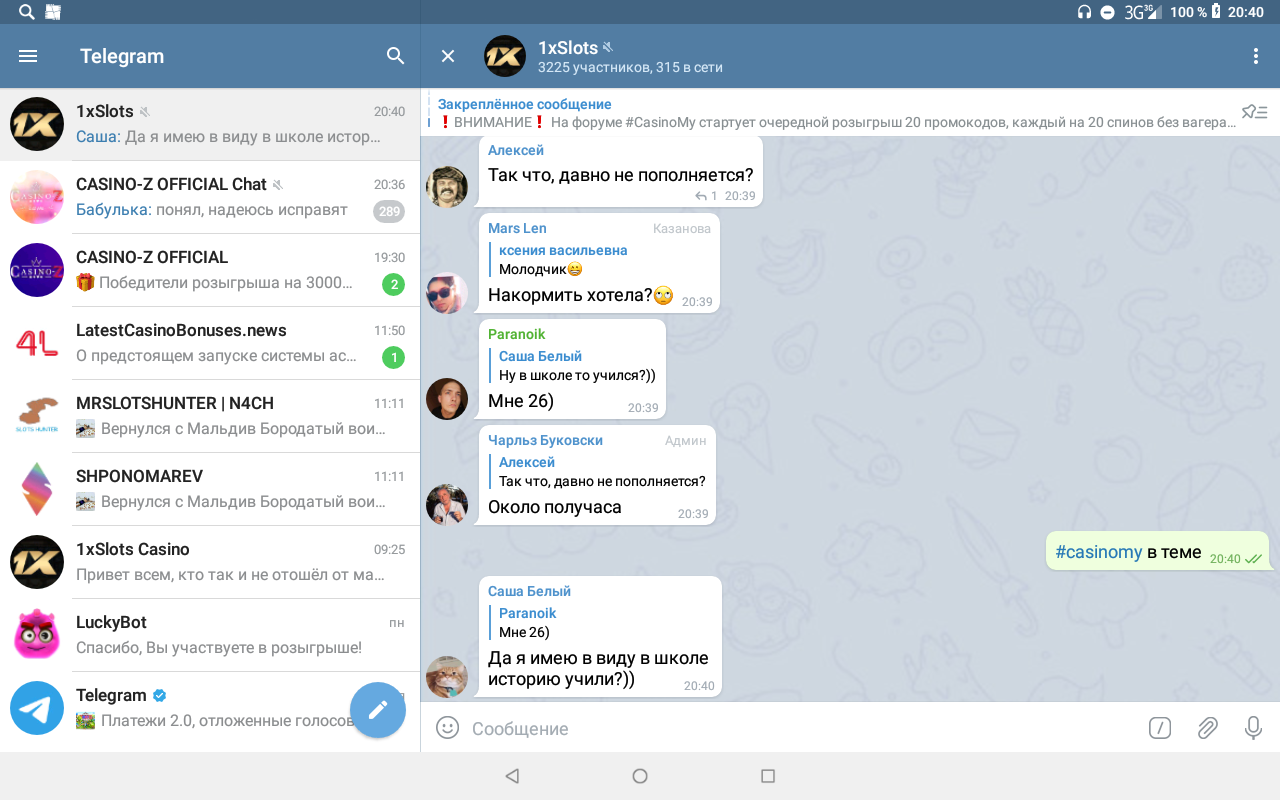
Task: Click the 289 unread badge
Action: (389, 211)
